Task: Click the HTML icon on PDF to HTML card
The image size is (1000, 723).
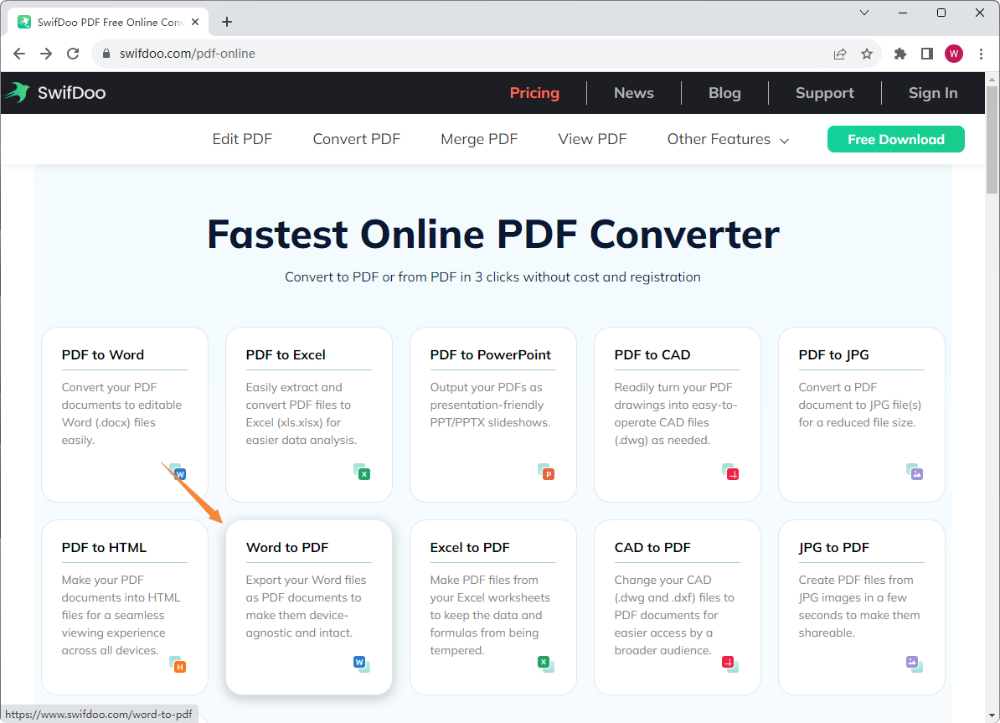Action: point(178,664)
